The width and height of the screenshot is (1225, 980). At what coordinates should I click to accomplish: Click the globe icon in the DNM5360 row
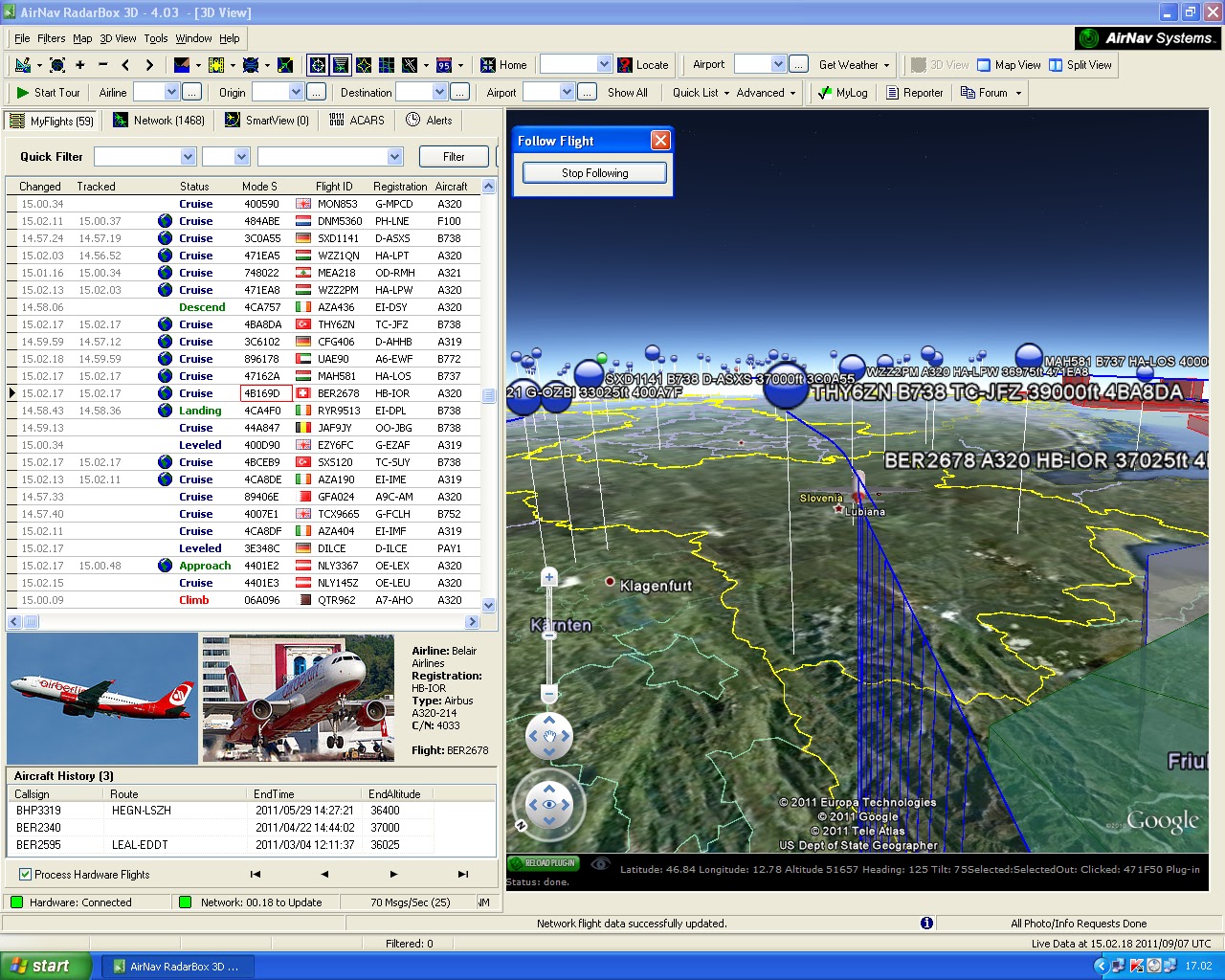pos(165,221)
